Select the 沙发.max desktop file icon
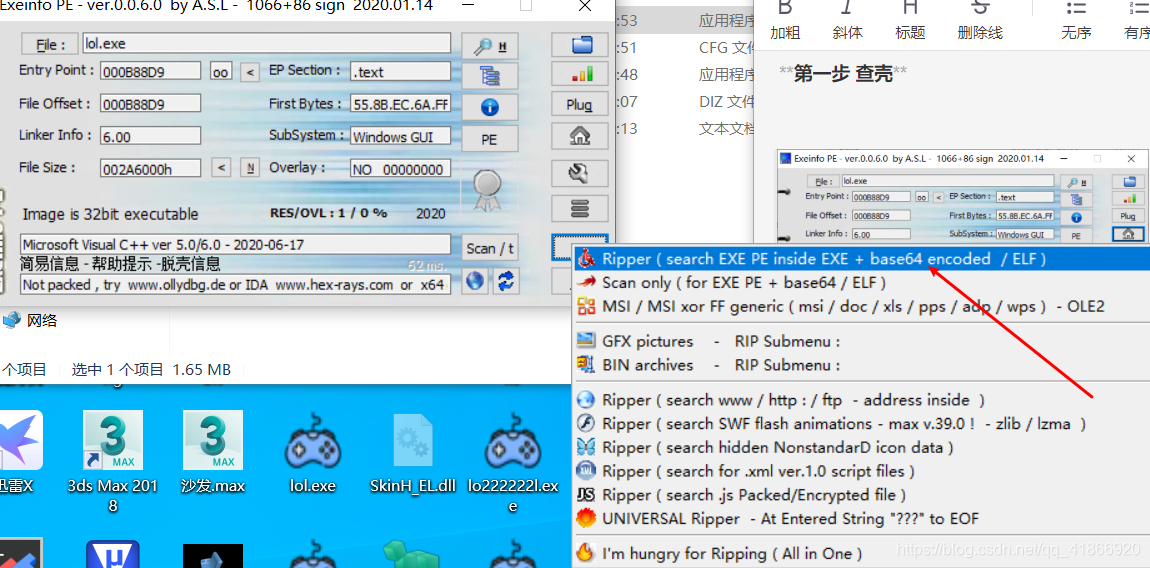 213,454
